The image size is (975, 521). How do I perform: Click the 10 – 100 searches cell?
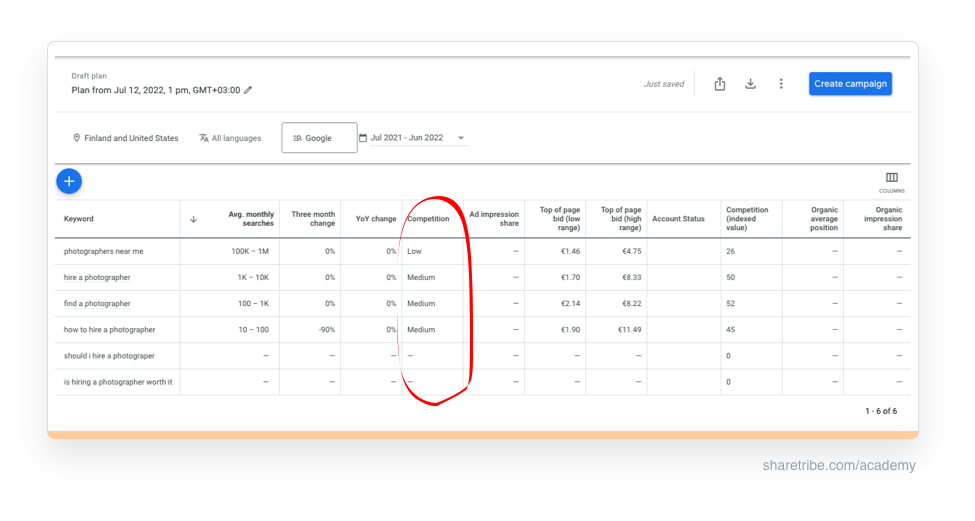click(x=254, y=330)
